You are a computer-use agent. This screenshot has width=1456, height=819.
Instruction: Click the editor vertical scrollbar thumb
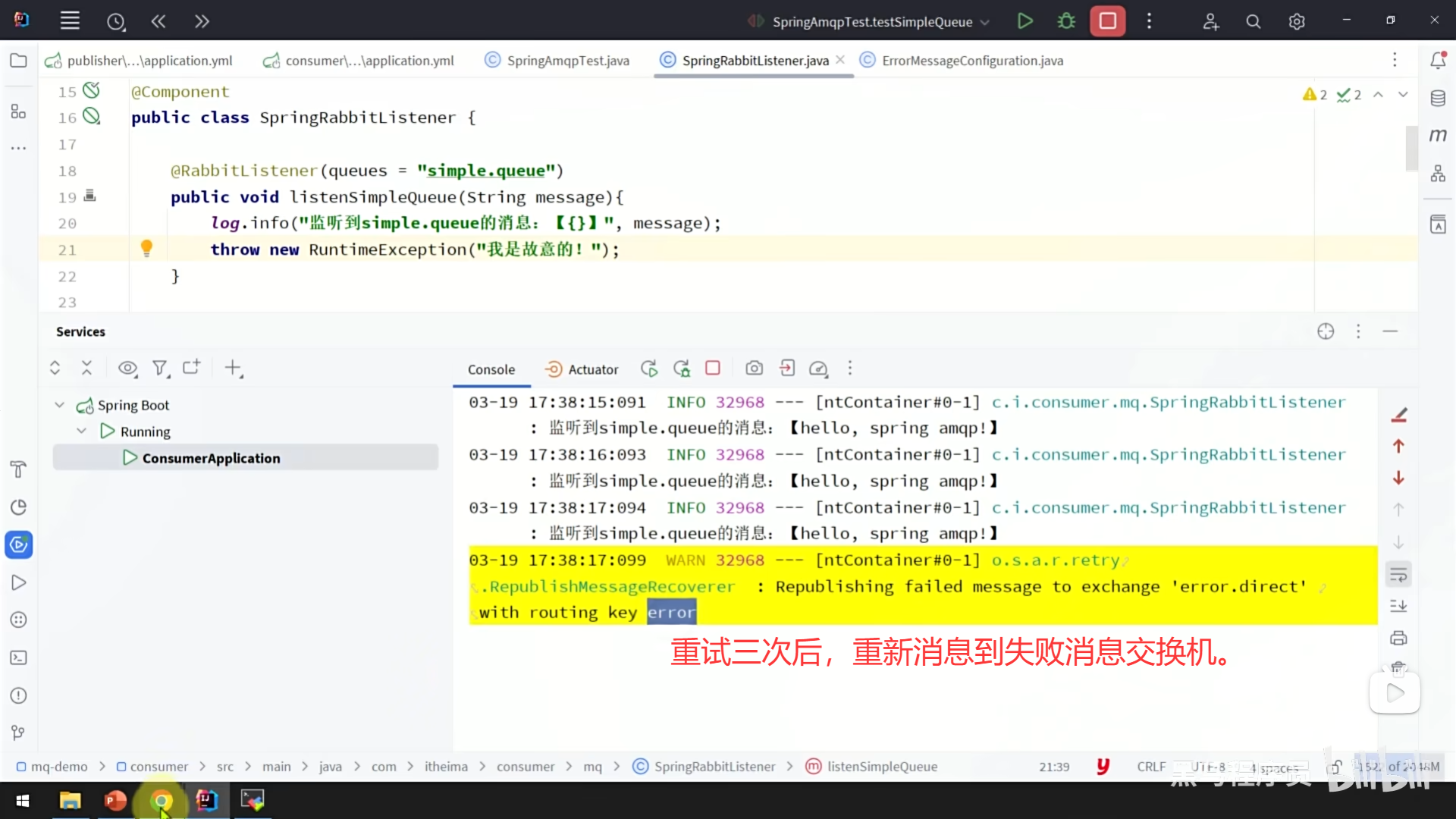pyautogui.click(x=1410, y=148)
